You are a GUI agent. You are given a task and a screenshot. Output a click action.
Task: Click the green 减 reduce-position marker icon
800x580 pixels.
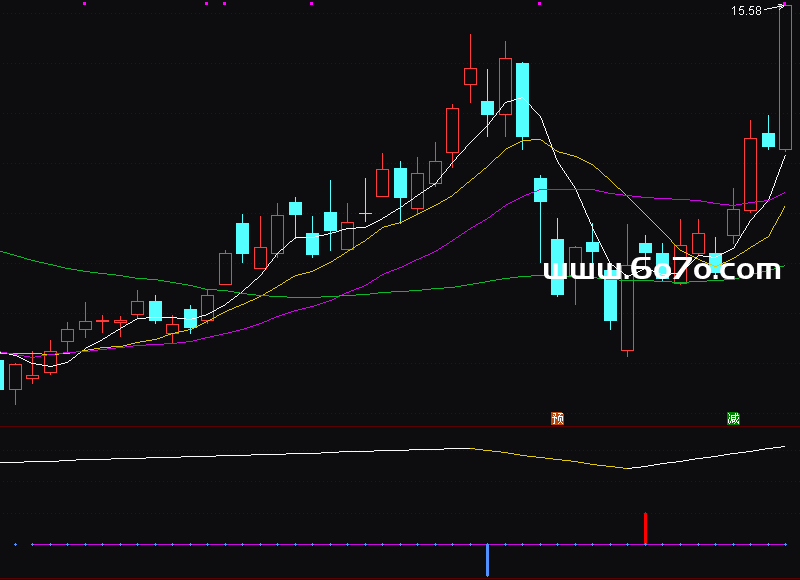pos(733,419)
